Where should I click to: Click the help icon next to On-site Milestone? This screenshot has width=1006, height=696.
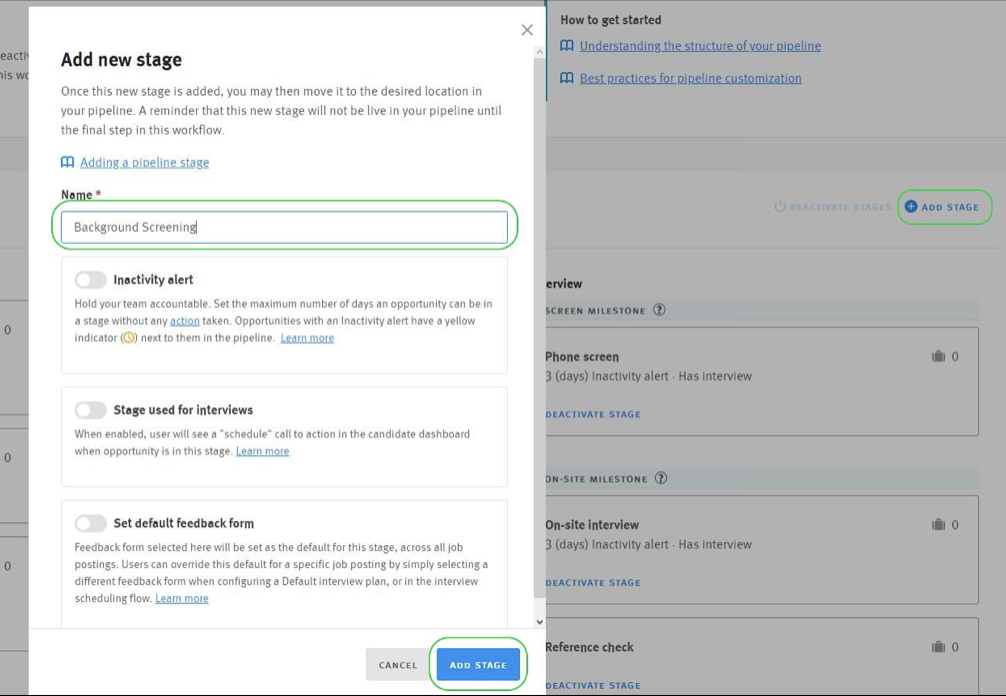click(x=661, y=479)
